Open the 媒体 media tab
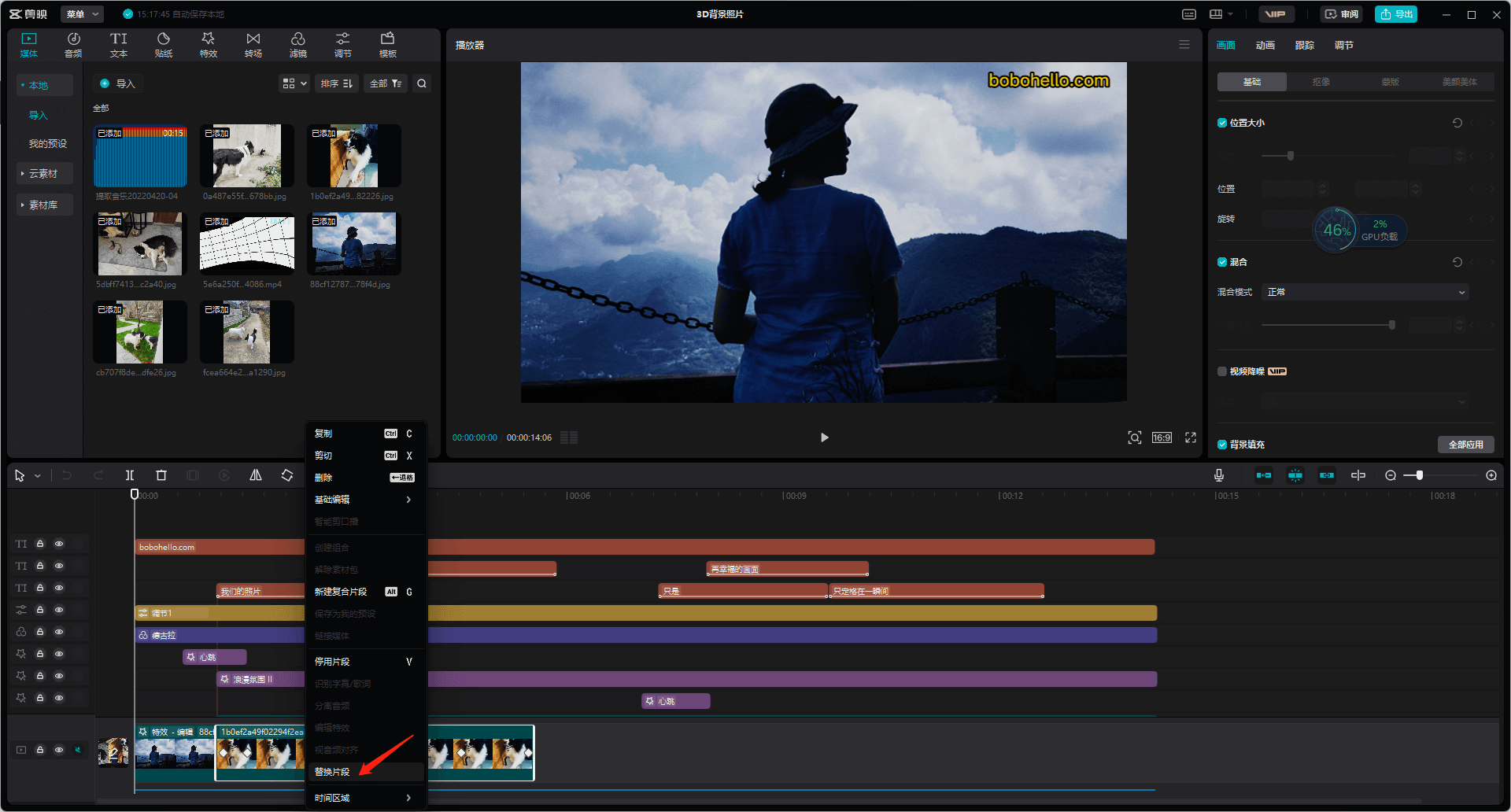 tap(29, 45)
